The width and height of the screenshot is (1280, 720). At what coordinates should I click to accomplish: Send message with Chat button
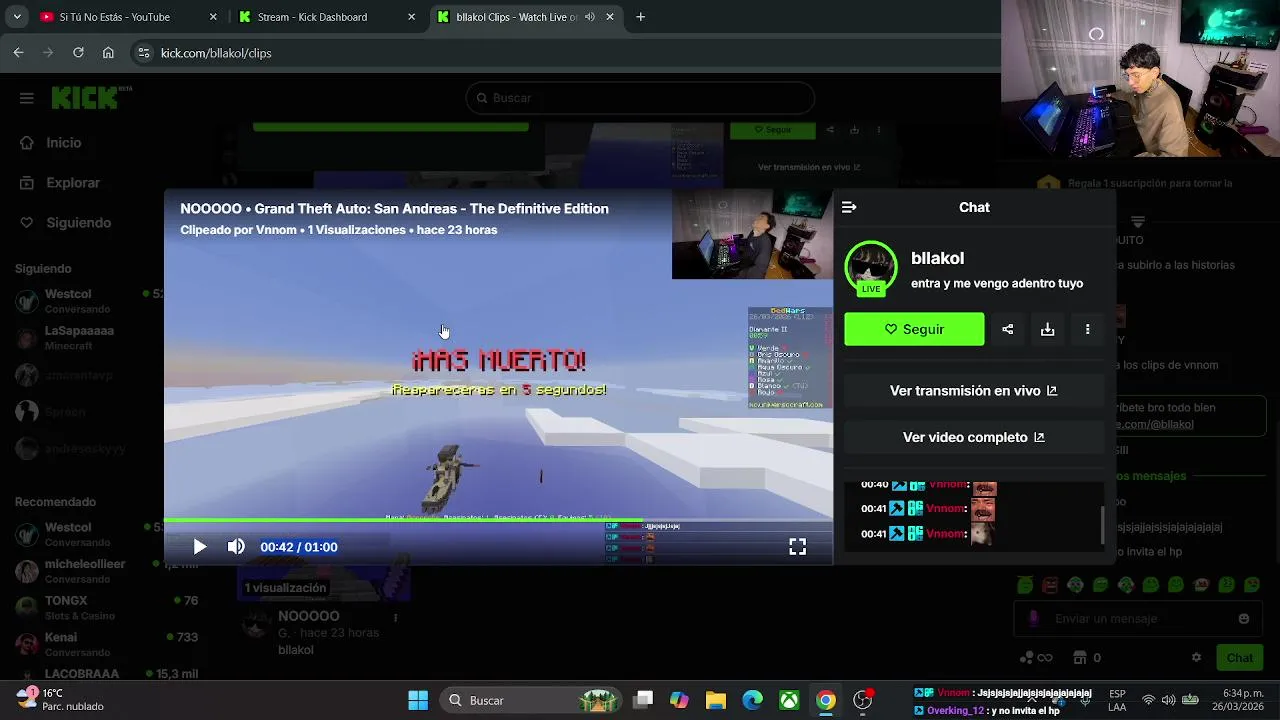1239,658
